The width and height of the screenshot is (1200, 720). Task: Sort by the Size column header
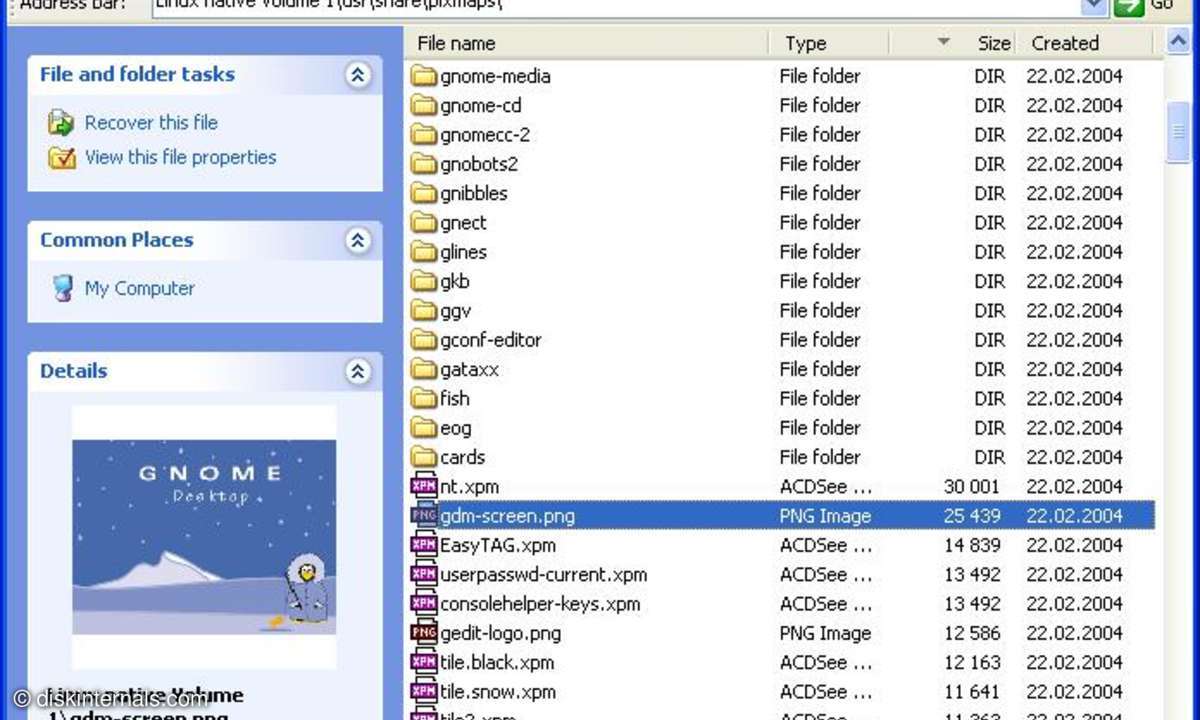(x=952, y=43)
